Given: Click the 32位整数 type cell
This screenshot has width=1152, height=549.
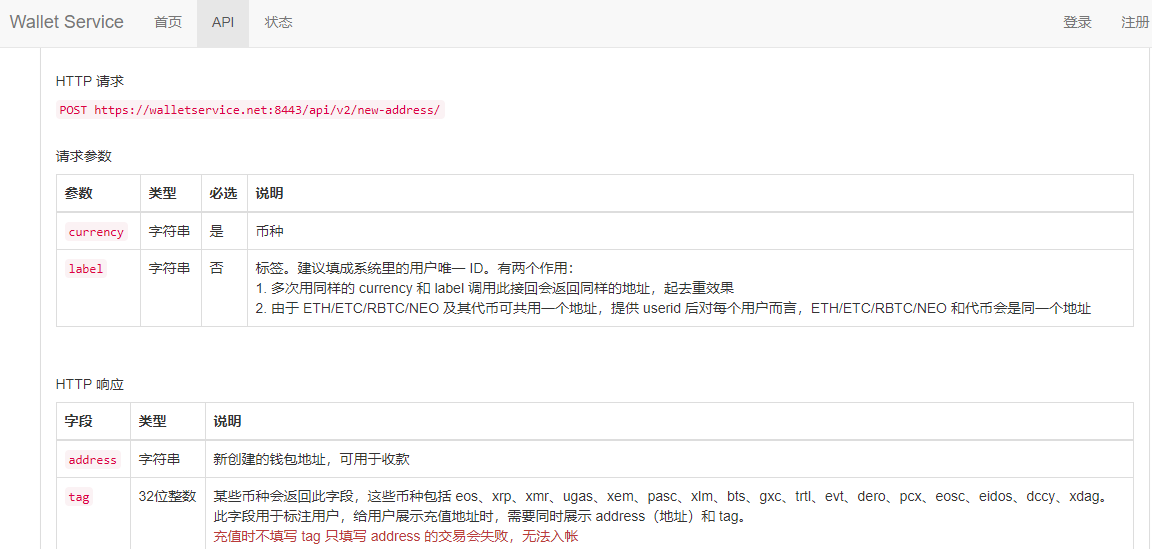Looking at the screenshot, I should point(167,496).
